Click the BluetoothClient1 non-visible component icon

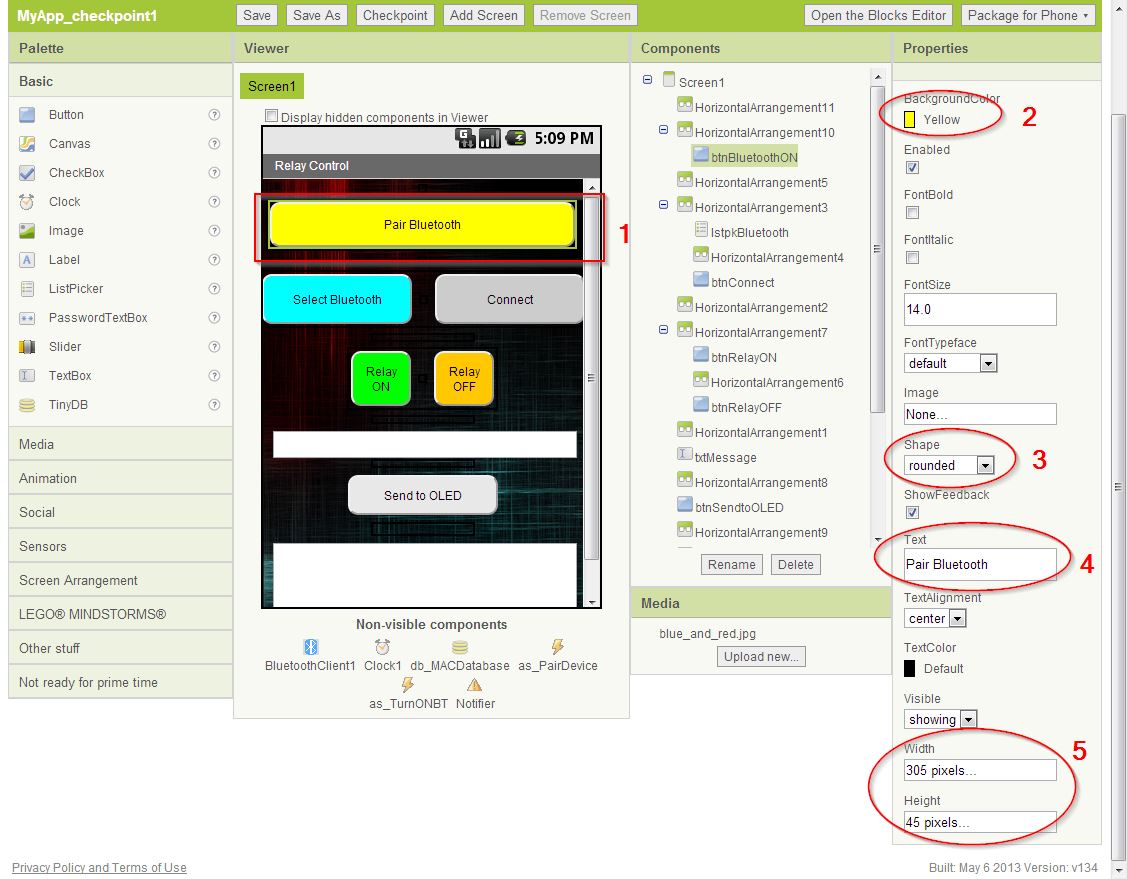click(x=310, y=647)
